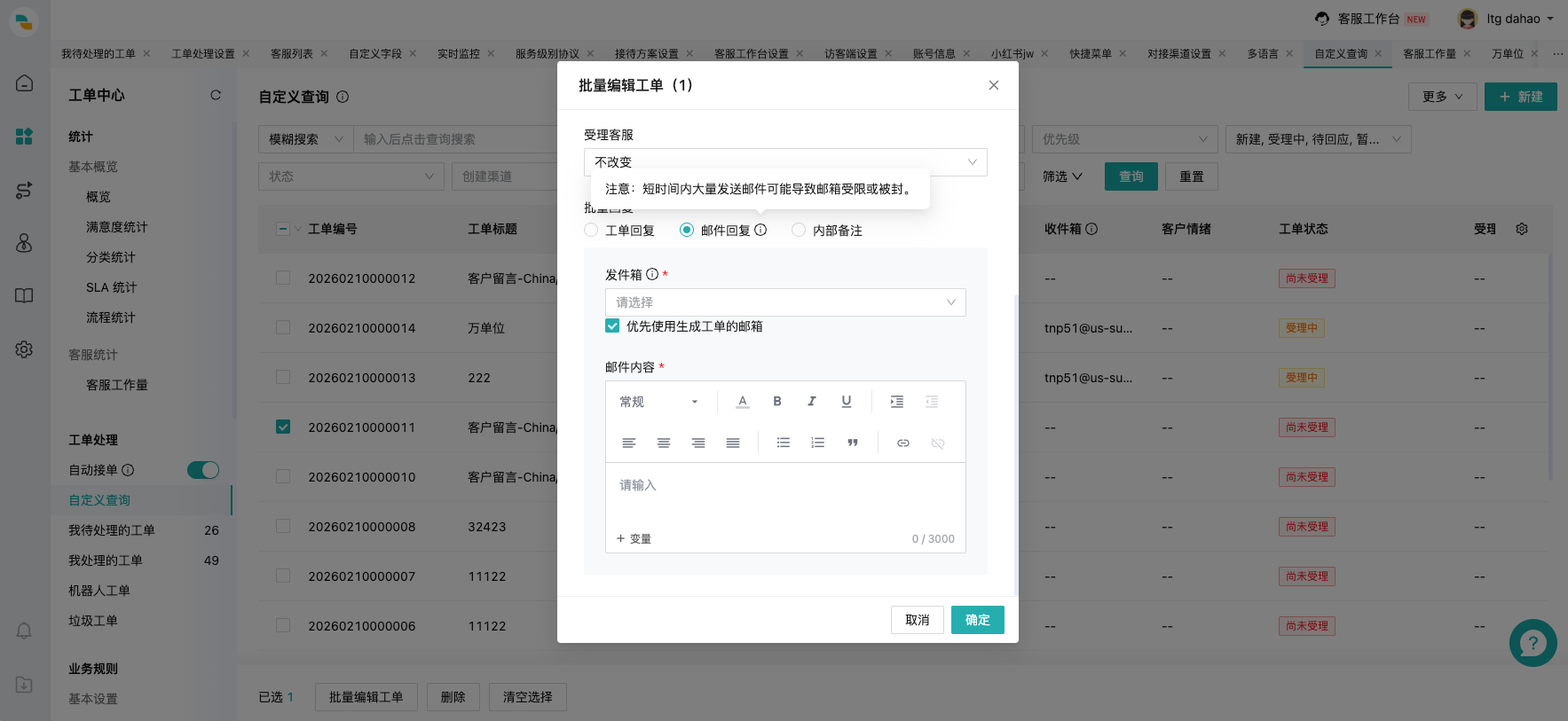This screenshot has height=721, width=1568.
Task: Toggle italic formatting in mail editor
Action: (811, 402)
